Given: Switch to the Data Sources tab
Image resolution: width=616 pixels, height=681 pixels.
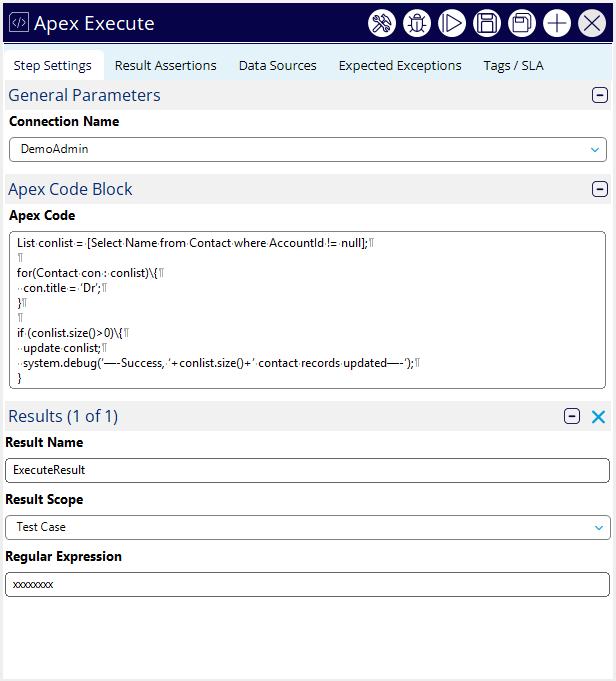Looking at the screenshot, I should tap(277, 66).
